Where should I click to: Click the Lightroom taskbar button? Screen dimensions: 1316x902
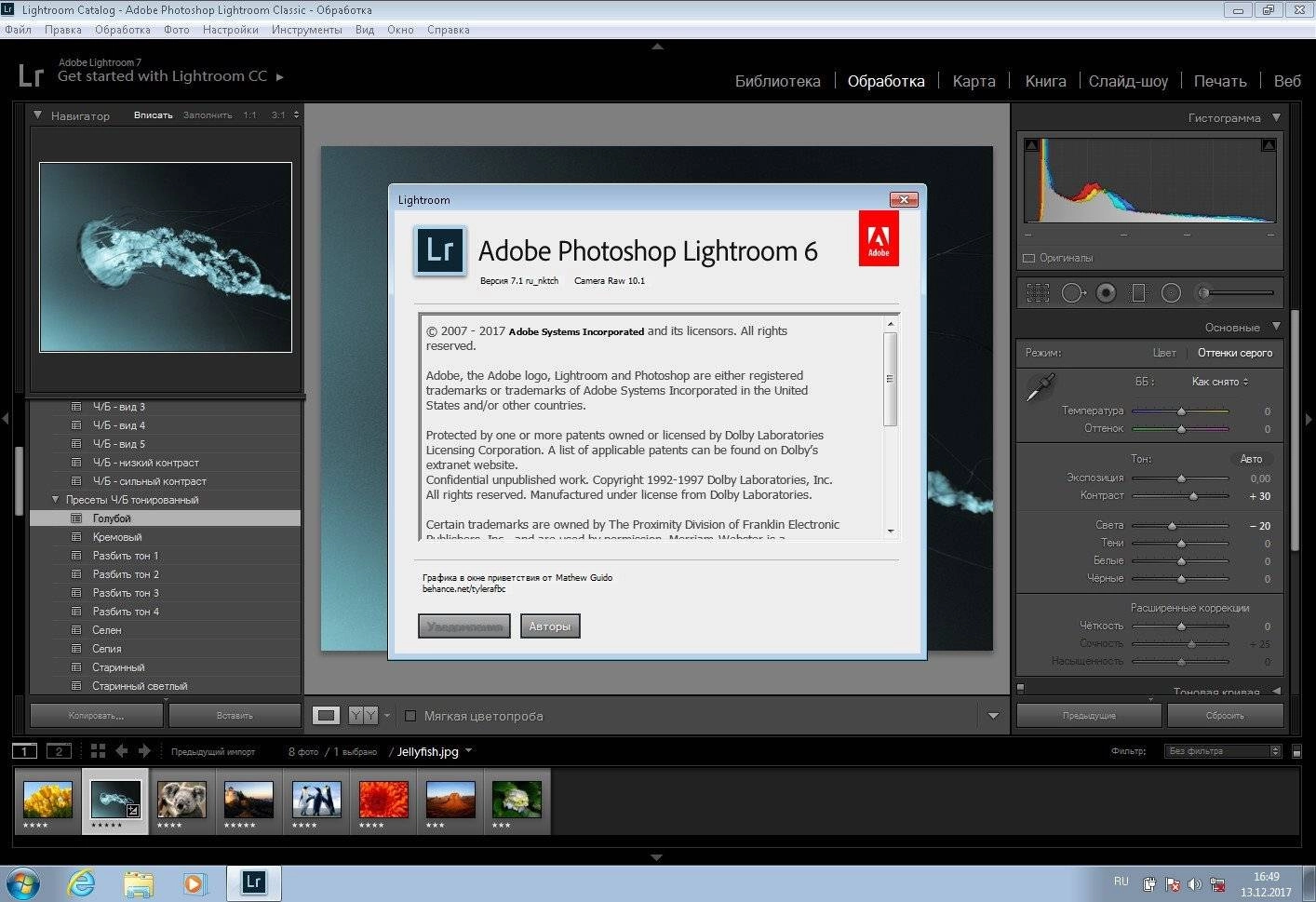tap(253, 882)
